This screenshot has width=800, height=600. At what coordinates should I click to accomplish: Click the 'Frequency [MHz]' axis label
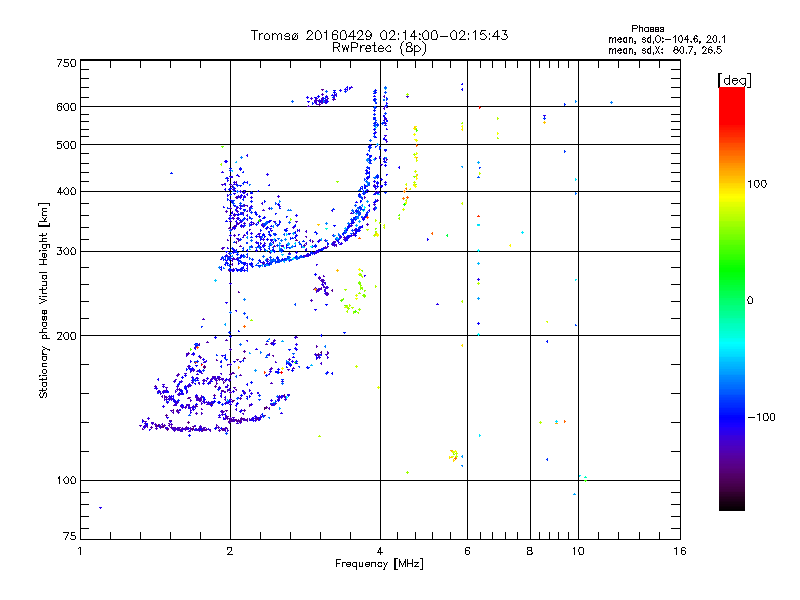(379, 564)
